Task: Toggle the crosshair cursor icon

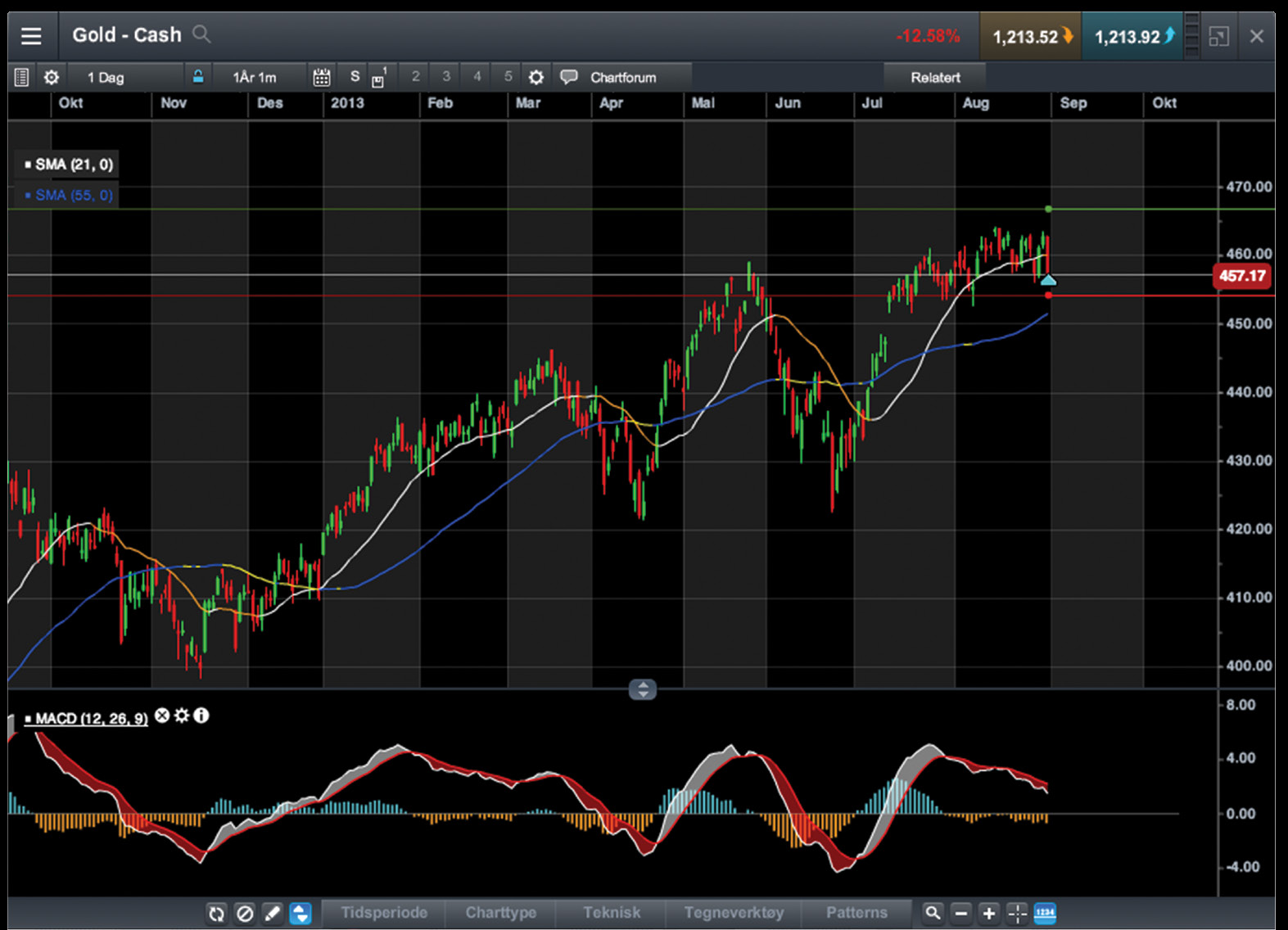Action: tap(1017, 913)
